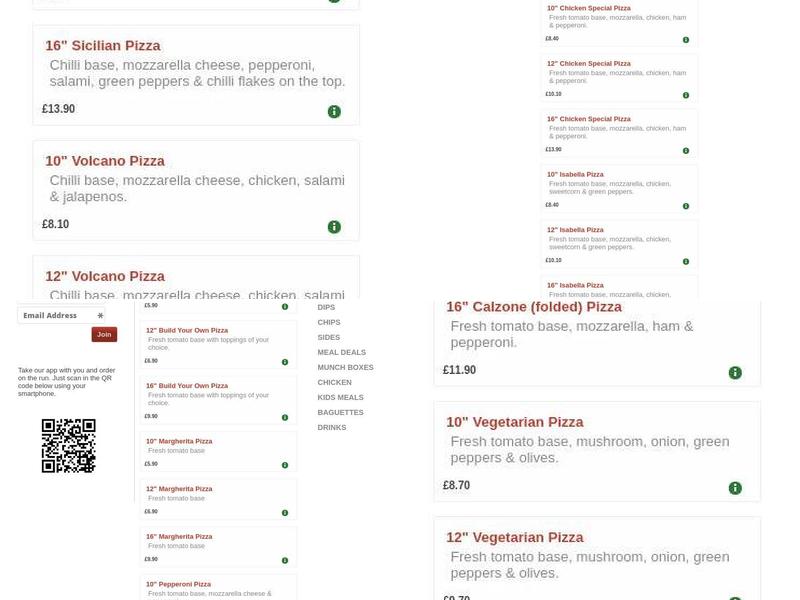View info for the 10" Margherita Pizza
This screenshot has width=800, height=600.
[285, 464]
